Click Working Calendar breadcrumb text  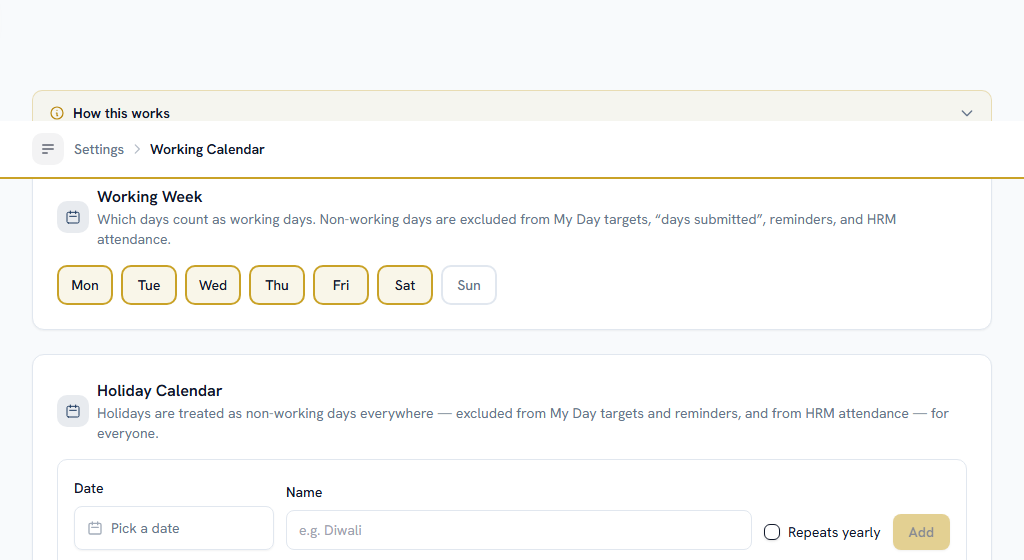207,149
